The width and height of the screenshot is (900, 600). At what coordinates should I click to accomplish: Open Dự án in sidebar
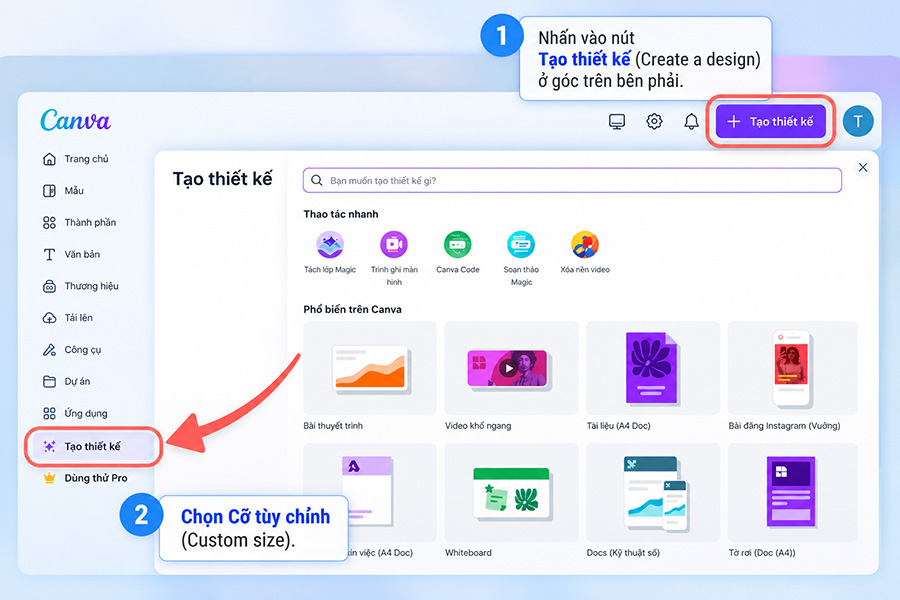point(66,381)
